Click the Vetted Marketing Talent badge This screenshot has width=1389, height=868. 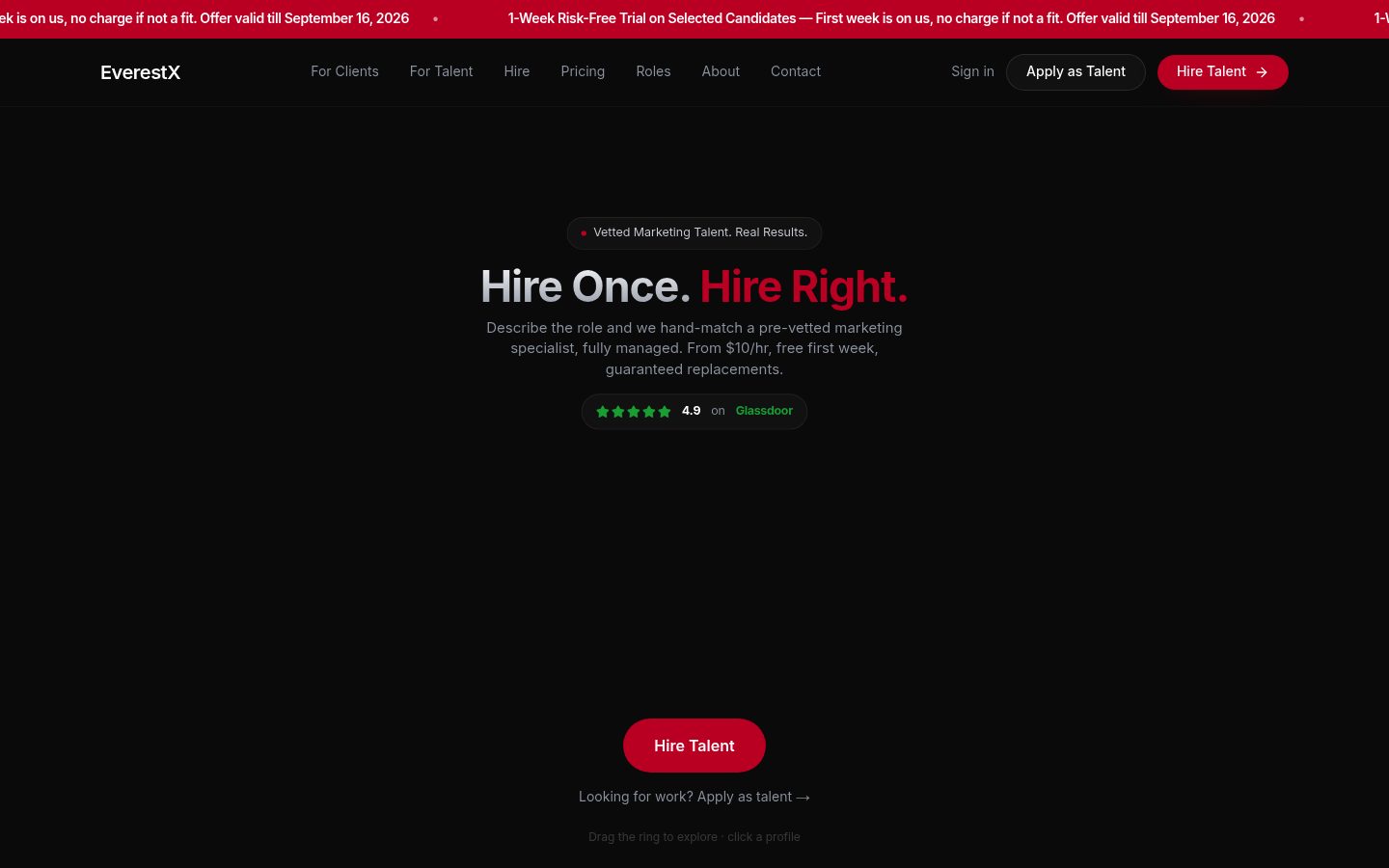click(694, 232)
